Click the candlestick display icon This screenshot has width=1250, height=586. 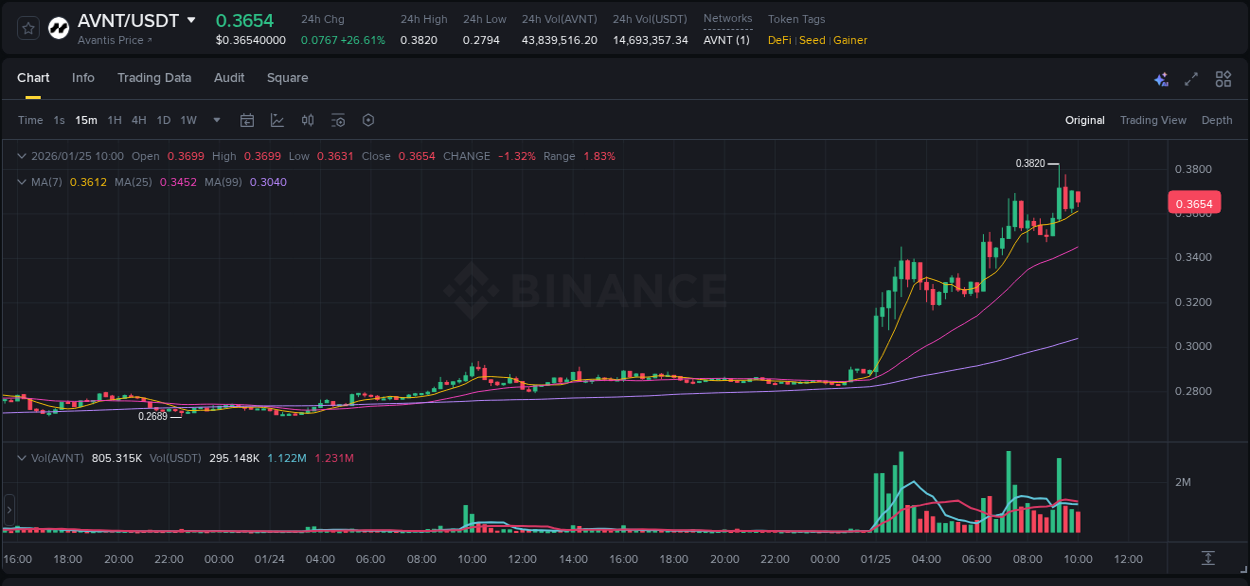(x=308, y=120)
